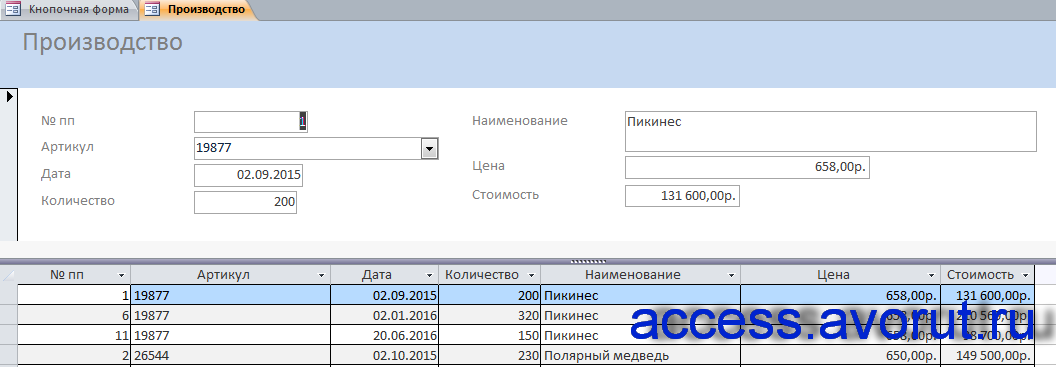
Task: Open the Количество column filter arrow
Action: (531, 275)
